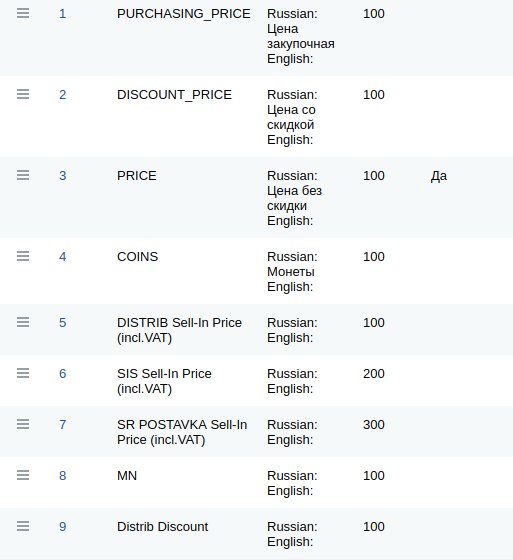Open the hamburger menu for PURCHASING_PRICE row
Viewport: 513px width, 560px height.
coord(23,14)
